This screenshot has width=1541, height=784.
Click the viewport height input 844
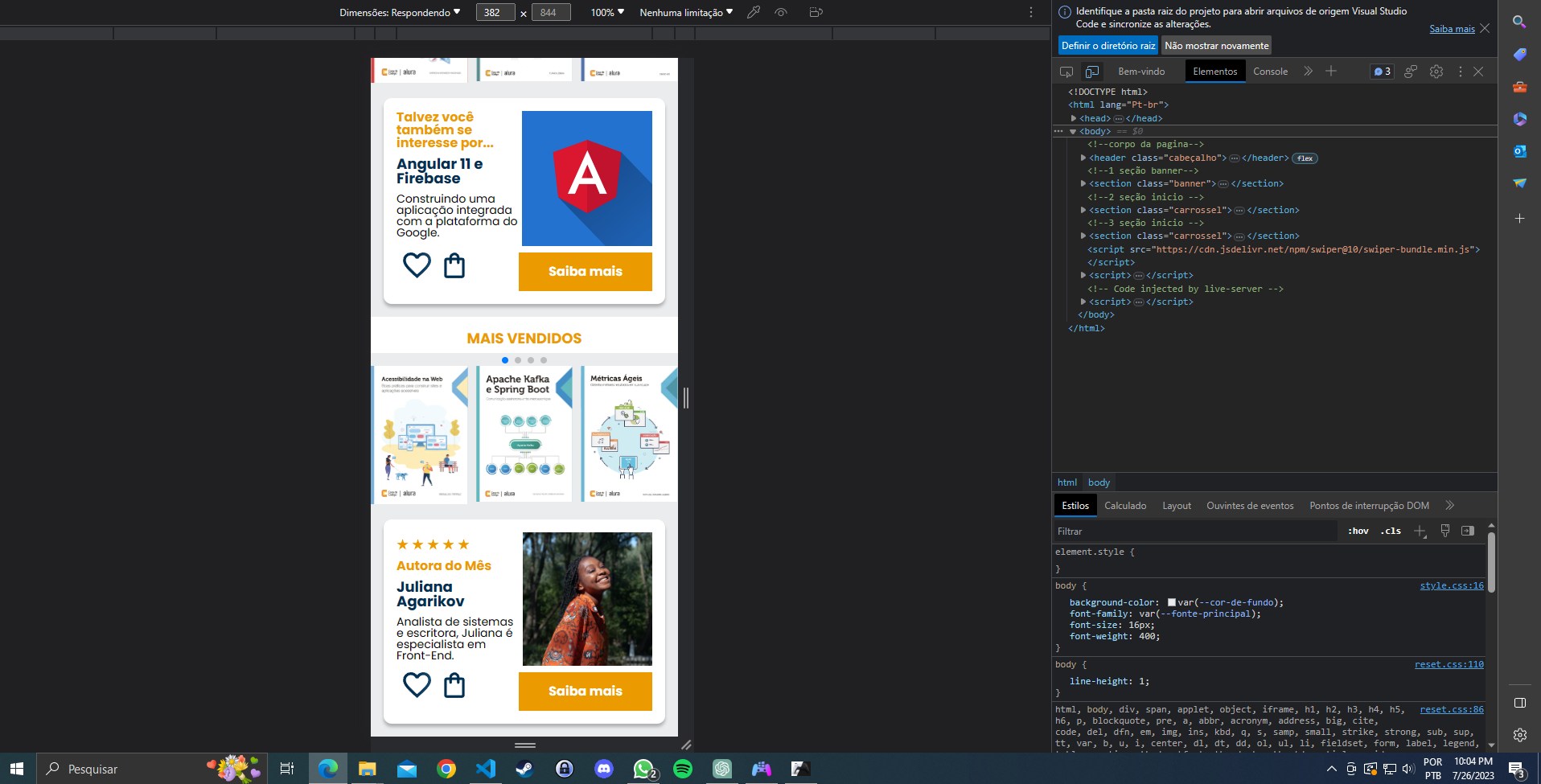pos(551,12)
